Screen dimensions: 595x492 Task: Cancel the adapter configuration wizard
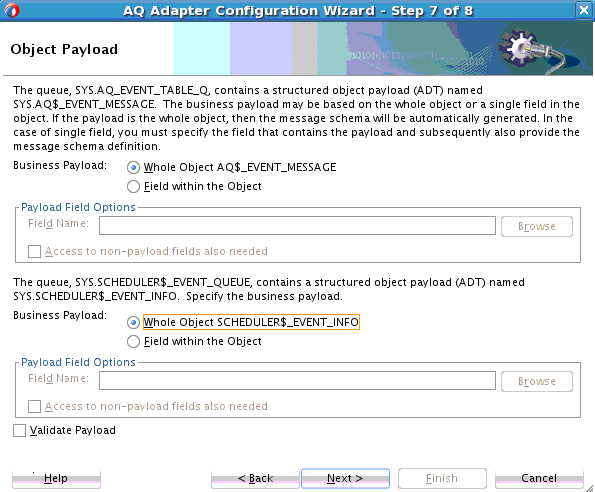pos(539,478)
